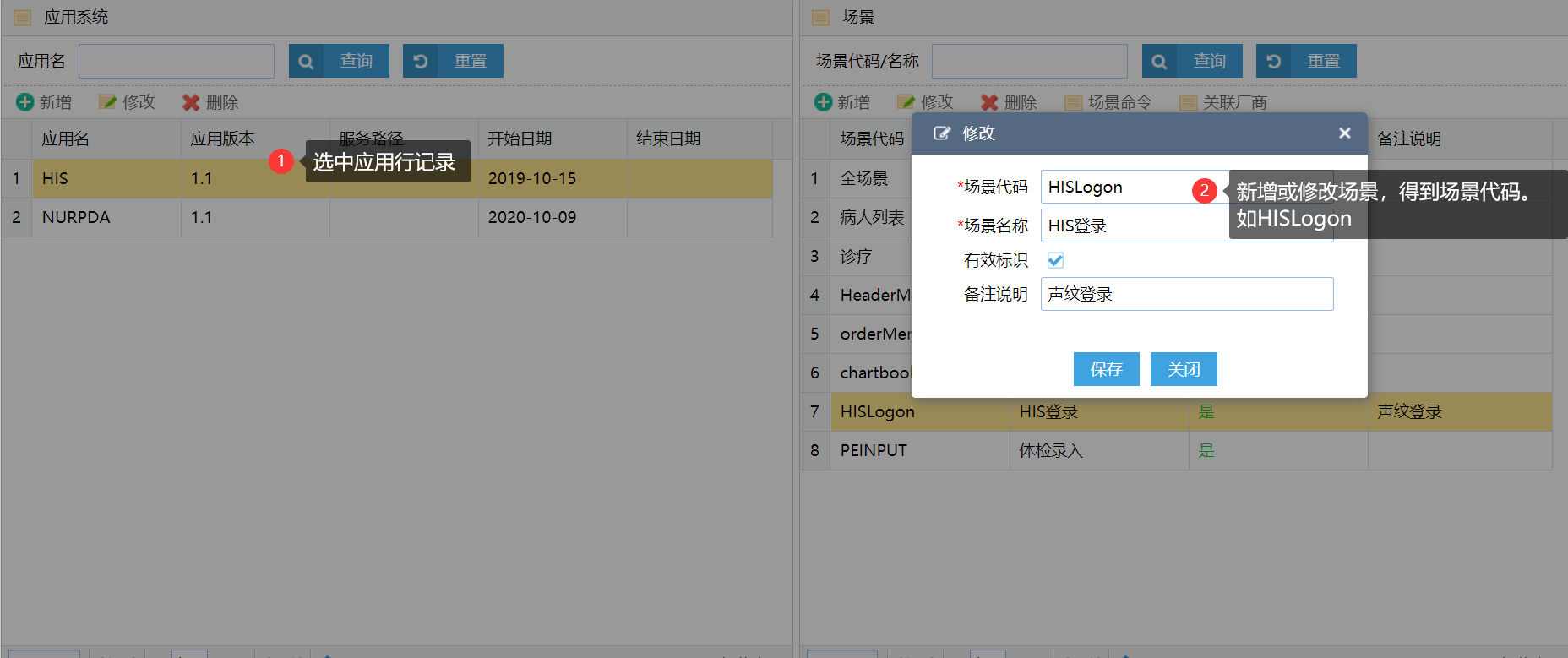Click the 应用名 column header
Image resolution: width=1568 pixels, height=658 pixels.
pyautogui.click(x=106, y=139)
